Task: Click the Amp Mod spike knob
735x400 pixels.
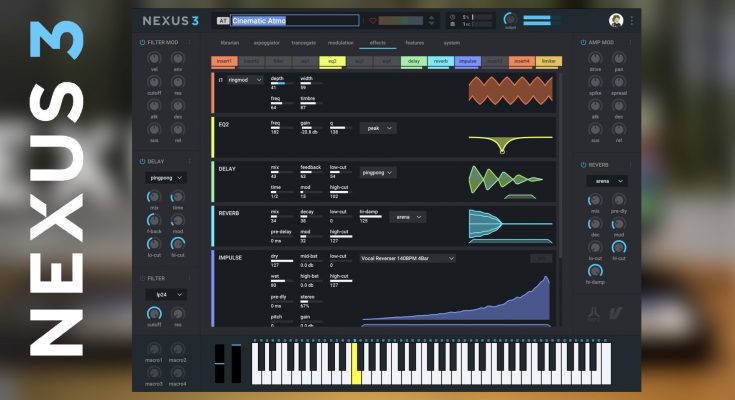Action: (x=594, y=96)
